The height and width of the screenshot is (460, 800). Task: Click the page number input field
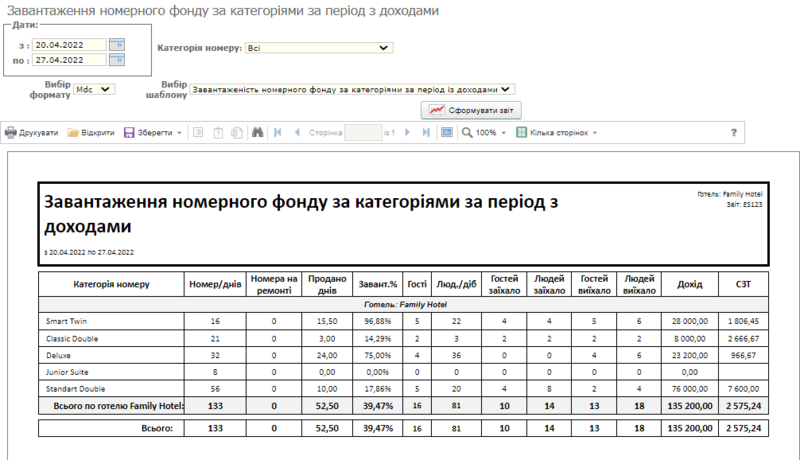[362, 132]
